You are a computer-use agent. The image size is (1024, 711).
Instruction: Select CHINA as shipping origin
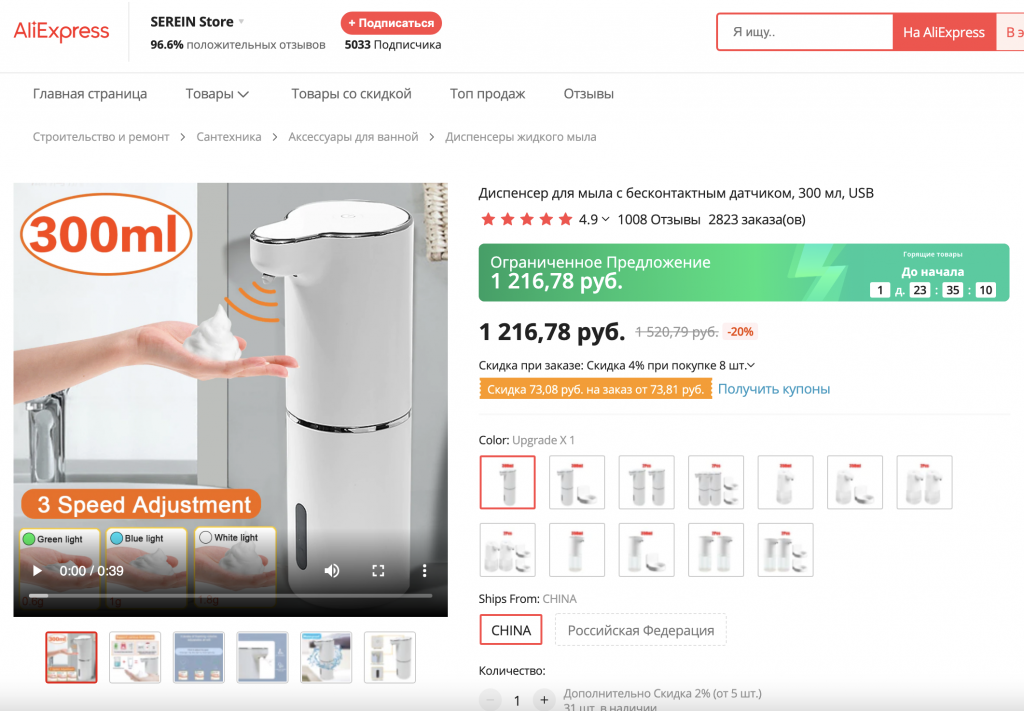pos(511,630)
